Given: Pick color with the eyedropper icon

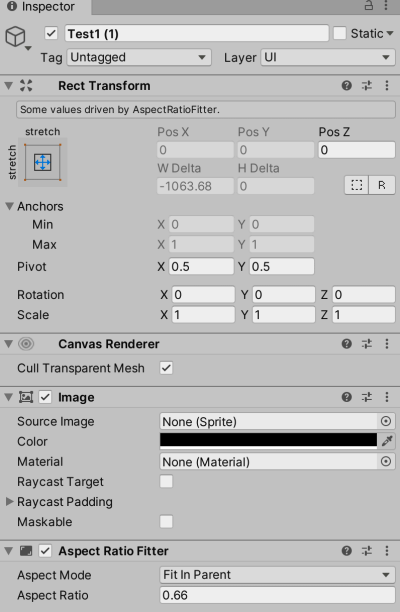Looking at the screenshot, I should (x=387, y=441).
